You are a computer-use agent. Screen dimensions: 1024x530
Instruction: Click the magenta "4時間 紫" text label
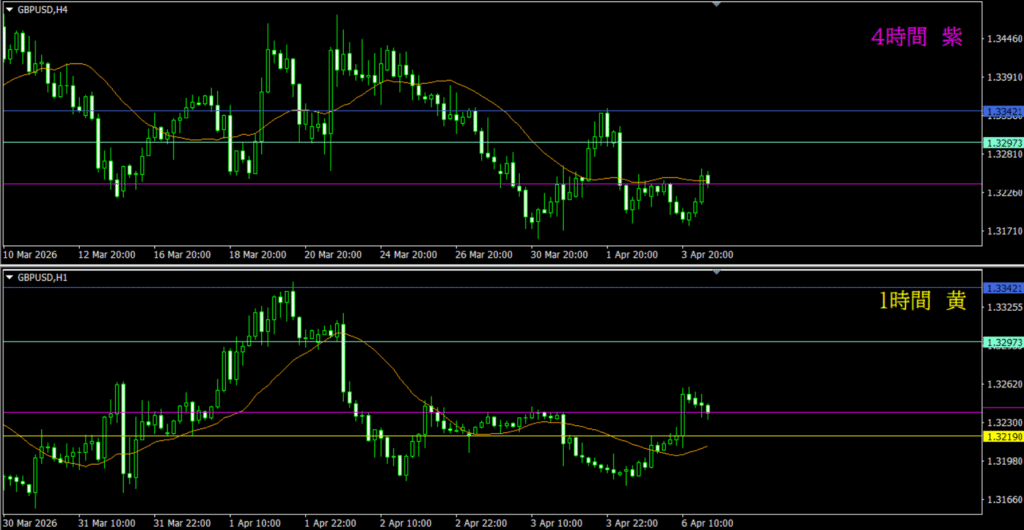tap(917, 38)
